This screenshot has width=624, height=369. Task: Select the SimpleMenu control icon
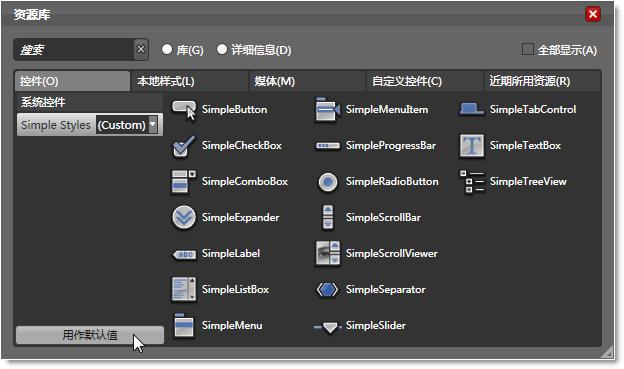[183, 325]
